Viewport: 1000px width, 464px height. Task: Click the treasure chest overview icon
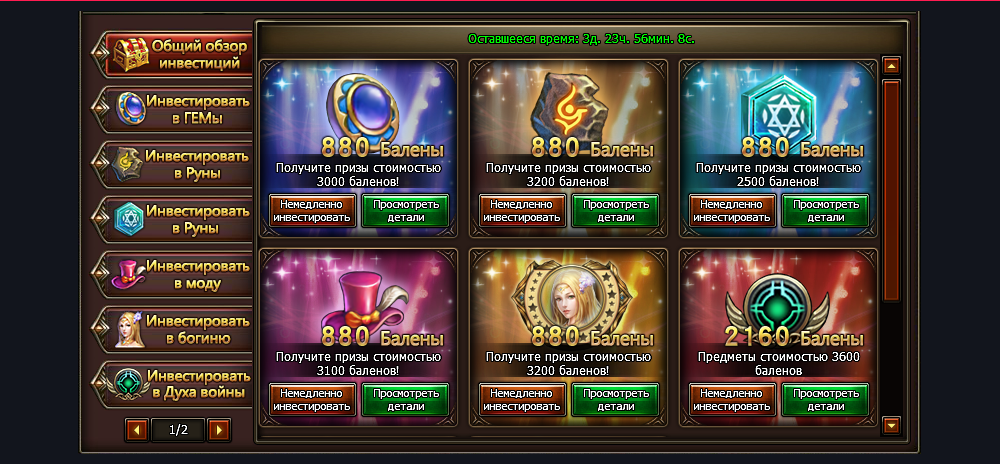[131, 54]
